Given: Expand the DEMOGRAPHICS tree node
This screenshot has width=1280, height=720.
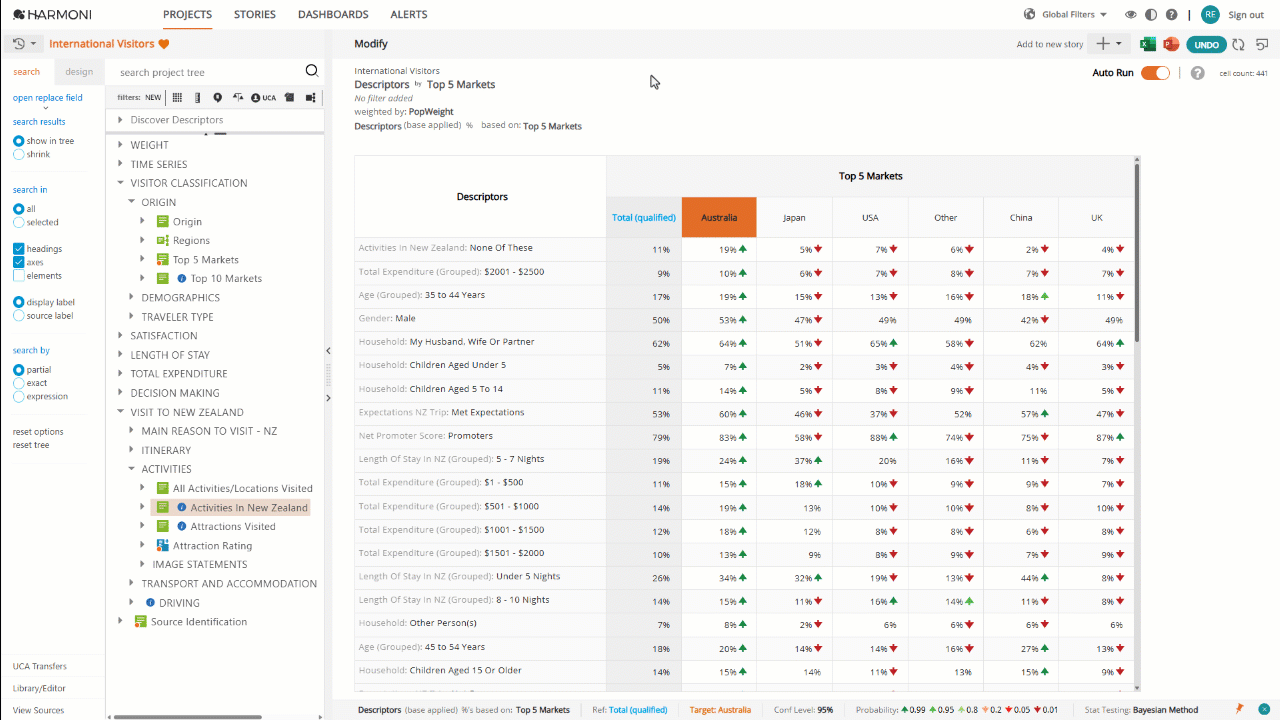Looking at the screenshot, I should tap(131, 297).
